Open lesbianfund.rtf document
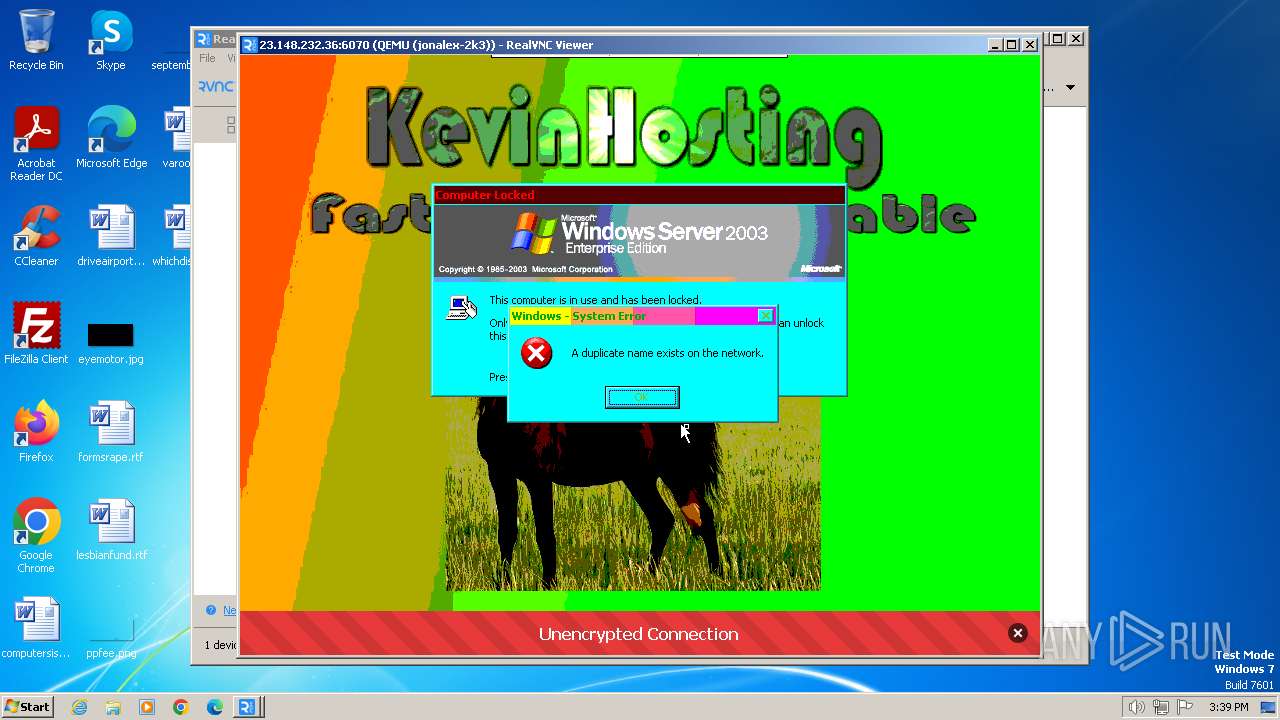 point(111,530)
